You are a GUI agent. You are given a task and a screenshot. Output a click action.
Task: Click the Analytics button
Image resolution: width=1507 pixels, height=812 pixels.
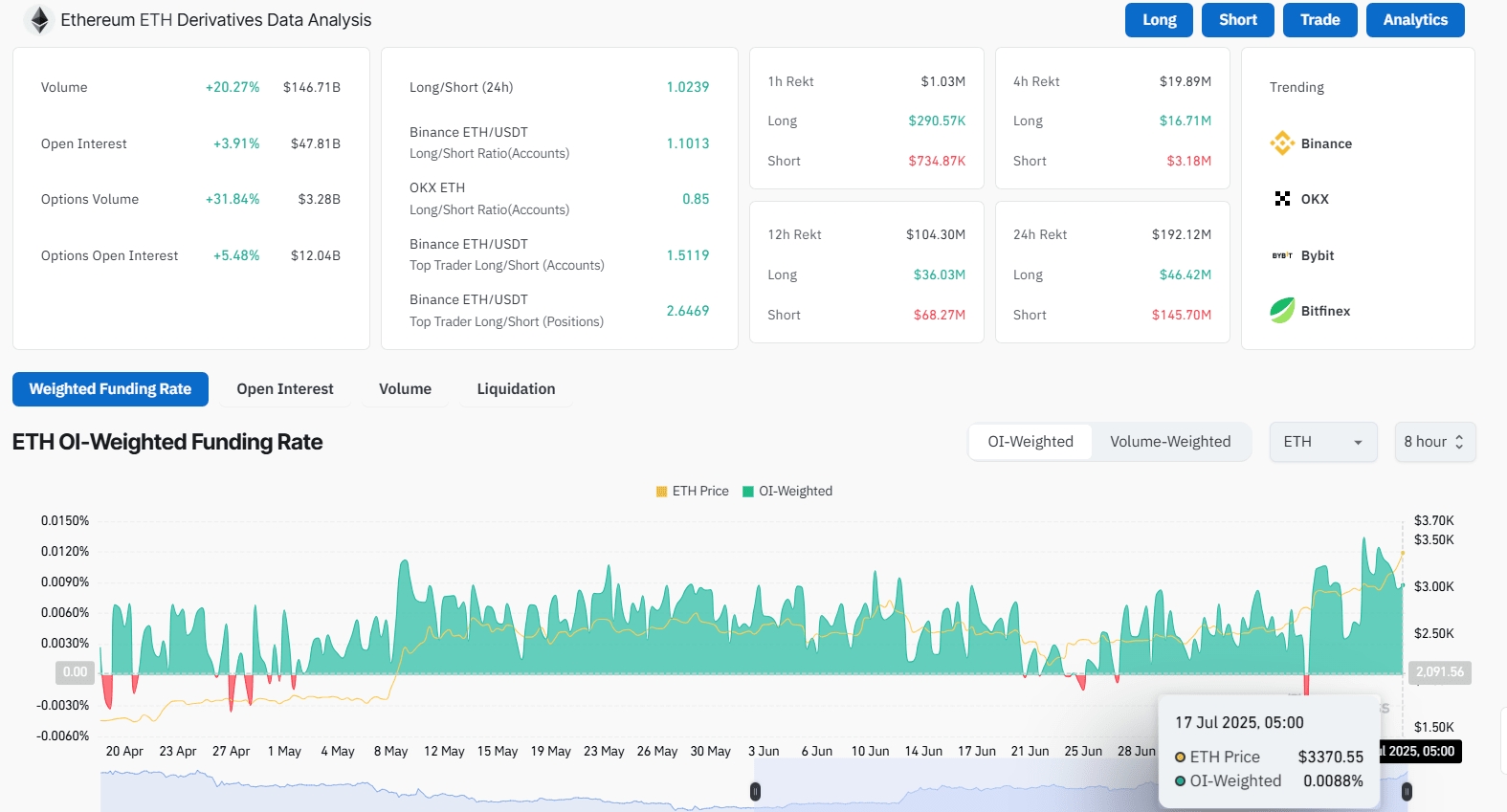coord(1415,20)
